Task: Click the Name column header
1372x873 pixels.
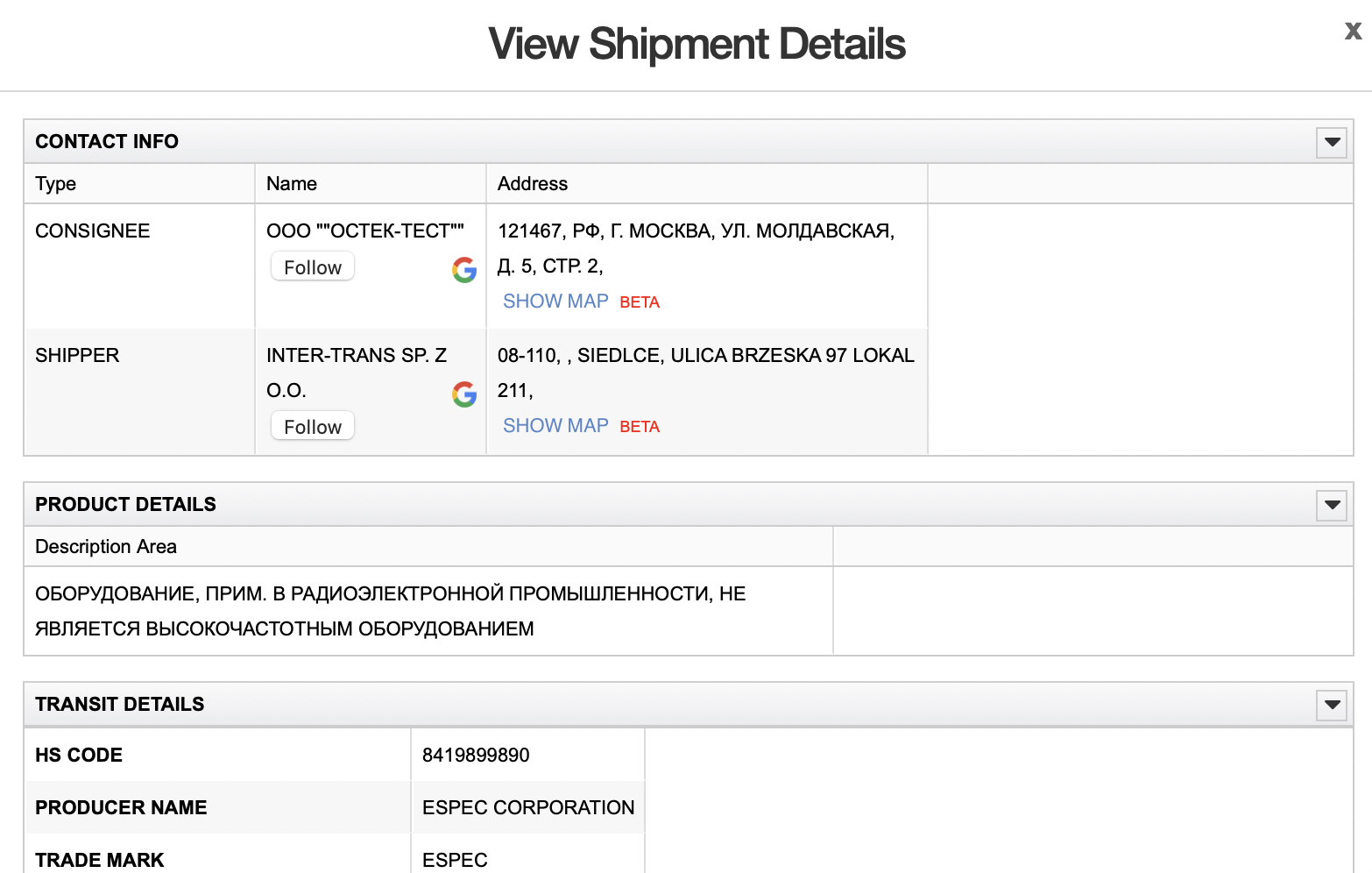Action: 292,184
